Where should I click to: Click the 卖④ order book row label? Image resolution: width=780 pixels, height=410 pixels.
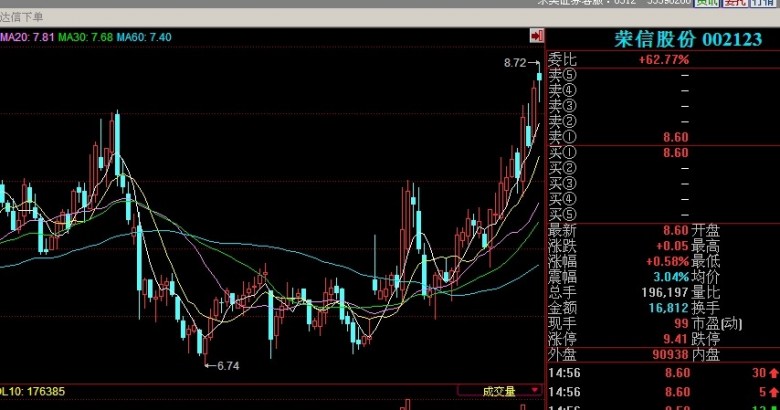(562, 91)
